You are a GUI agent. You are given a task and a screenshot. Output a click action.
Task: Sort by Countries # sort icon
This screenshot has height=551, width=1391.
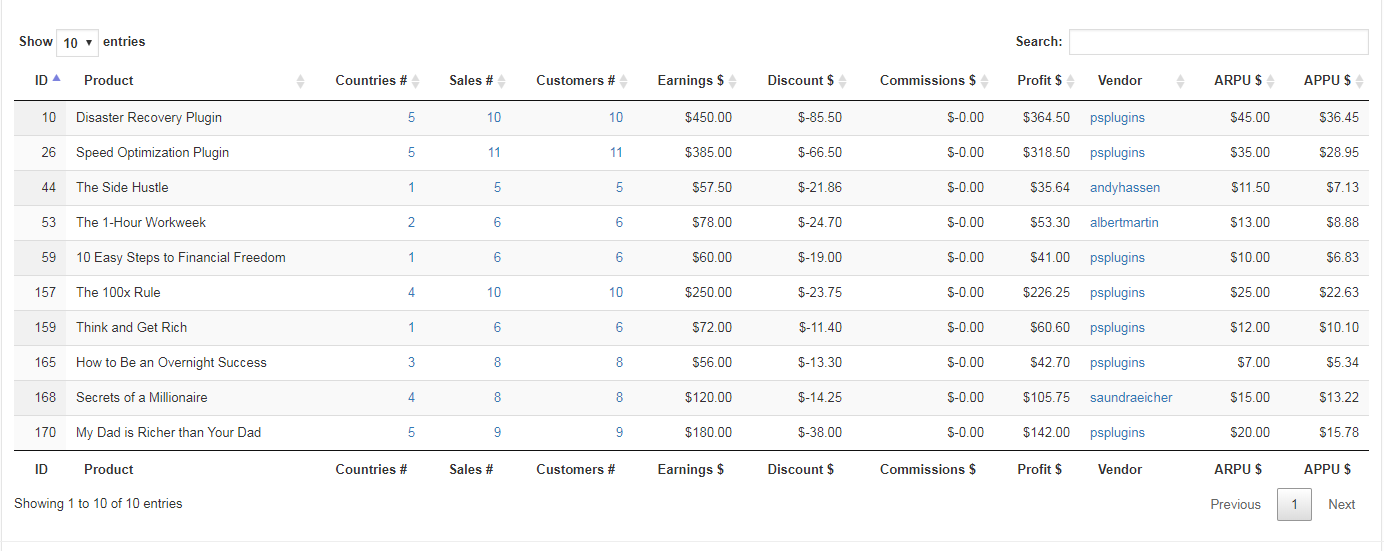pos(416,81)
